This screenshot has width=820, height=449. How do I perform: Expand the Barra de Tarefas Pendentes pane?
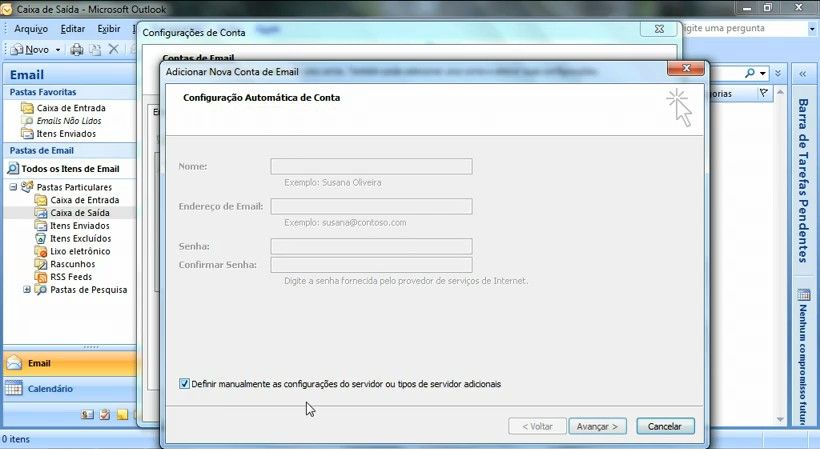pos(802,74)
